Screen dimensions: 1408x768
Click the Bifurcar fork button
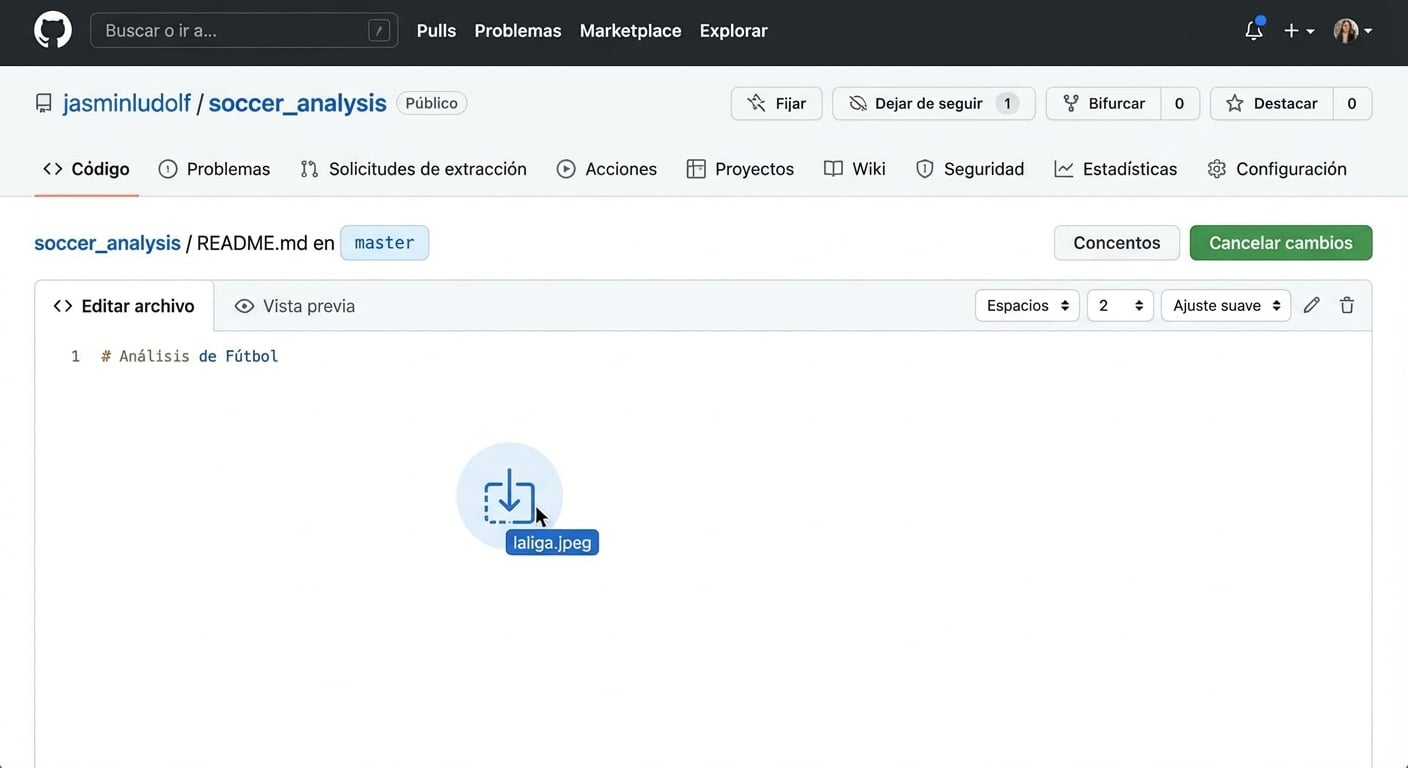(x=1103, y=103)
